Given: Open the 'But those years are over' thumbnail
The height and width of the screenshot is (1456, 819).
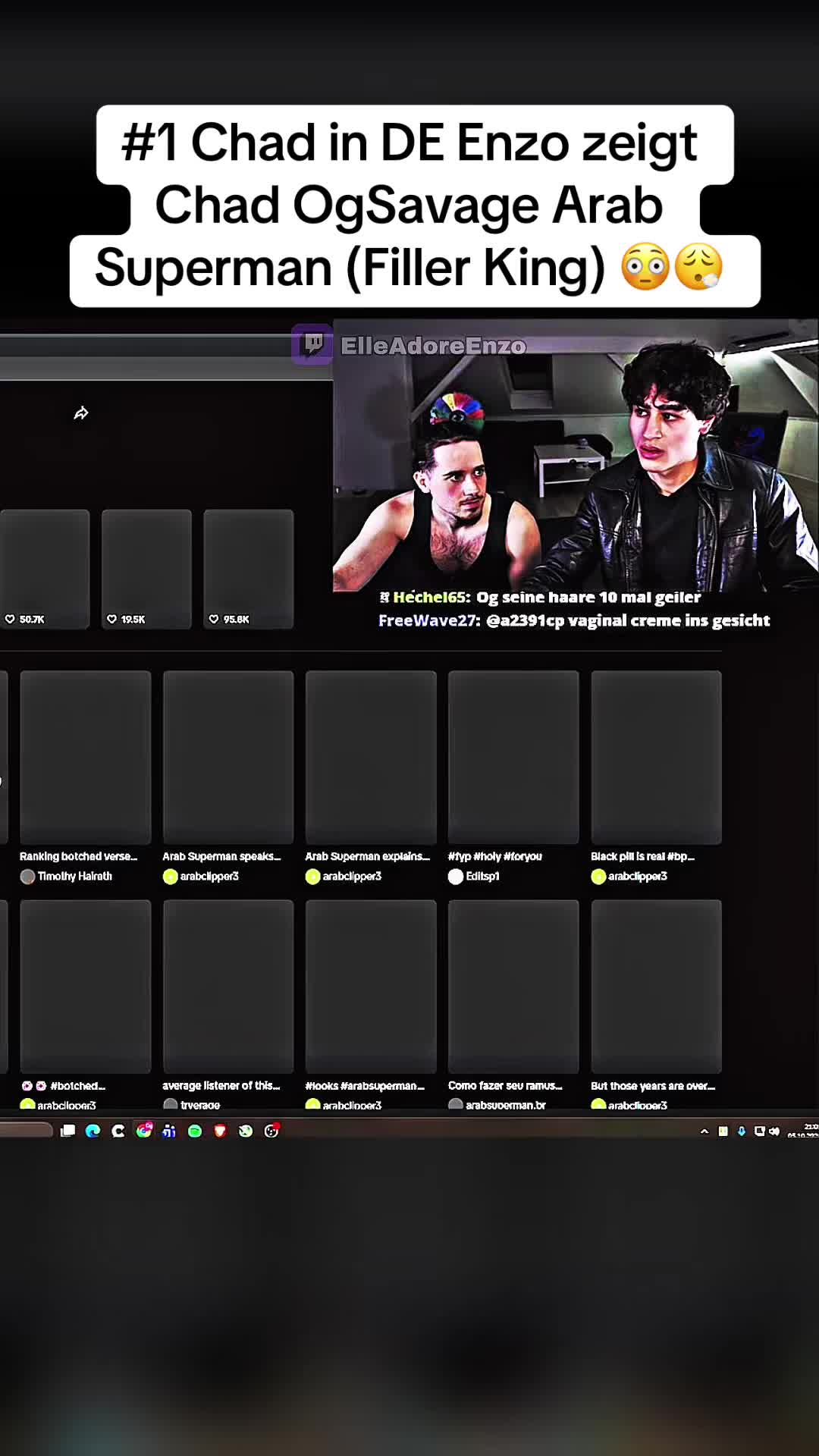Looking at the screenshot, I should coord(656,986).
